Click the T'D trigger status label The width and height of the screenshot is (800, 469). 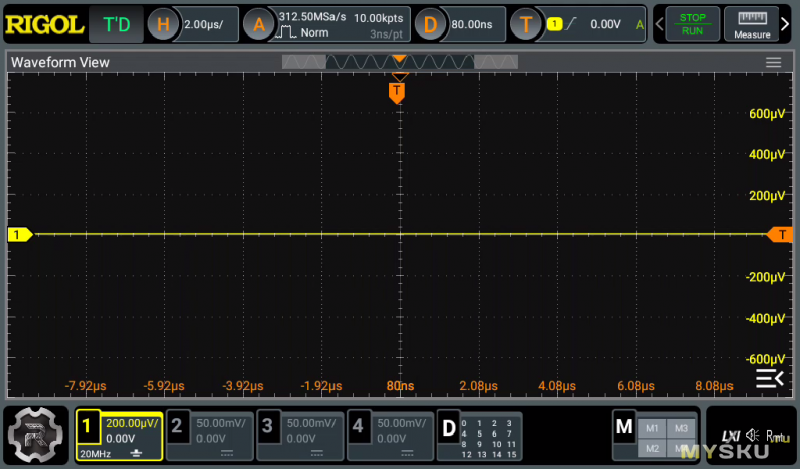tap(117, 25)
